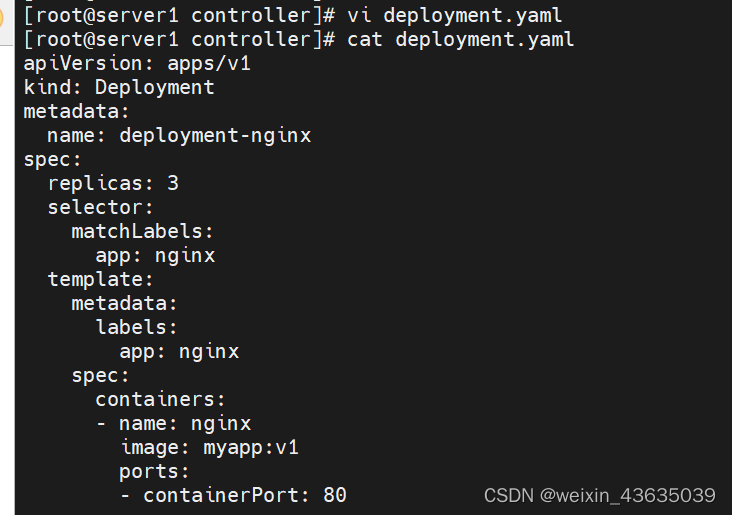Click the orange icon at window's left edge
This screenshot has height=515, width=732.
pos(1,19)
